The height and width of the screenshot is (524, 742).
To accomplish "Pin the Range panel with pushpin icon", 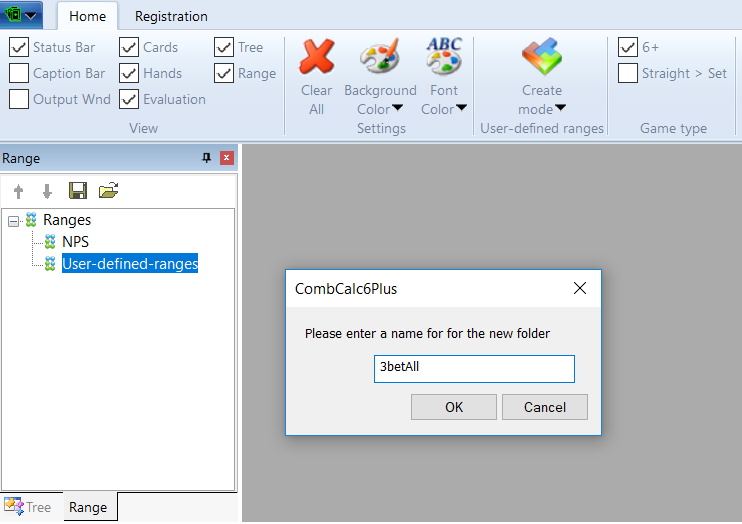I will coord(207,158).
